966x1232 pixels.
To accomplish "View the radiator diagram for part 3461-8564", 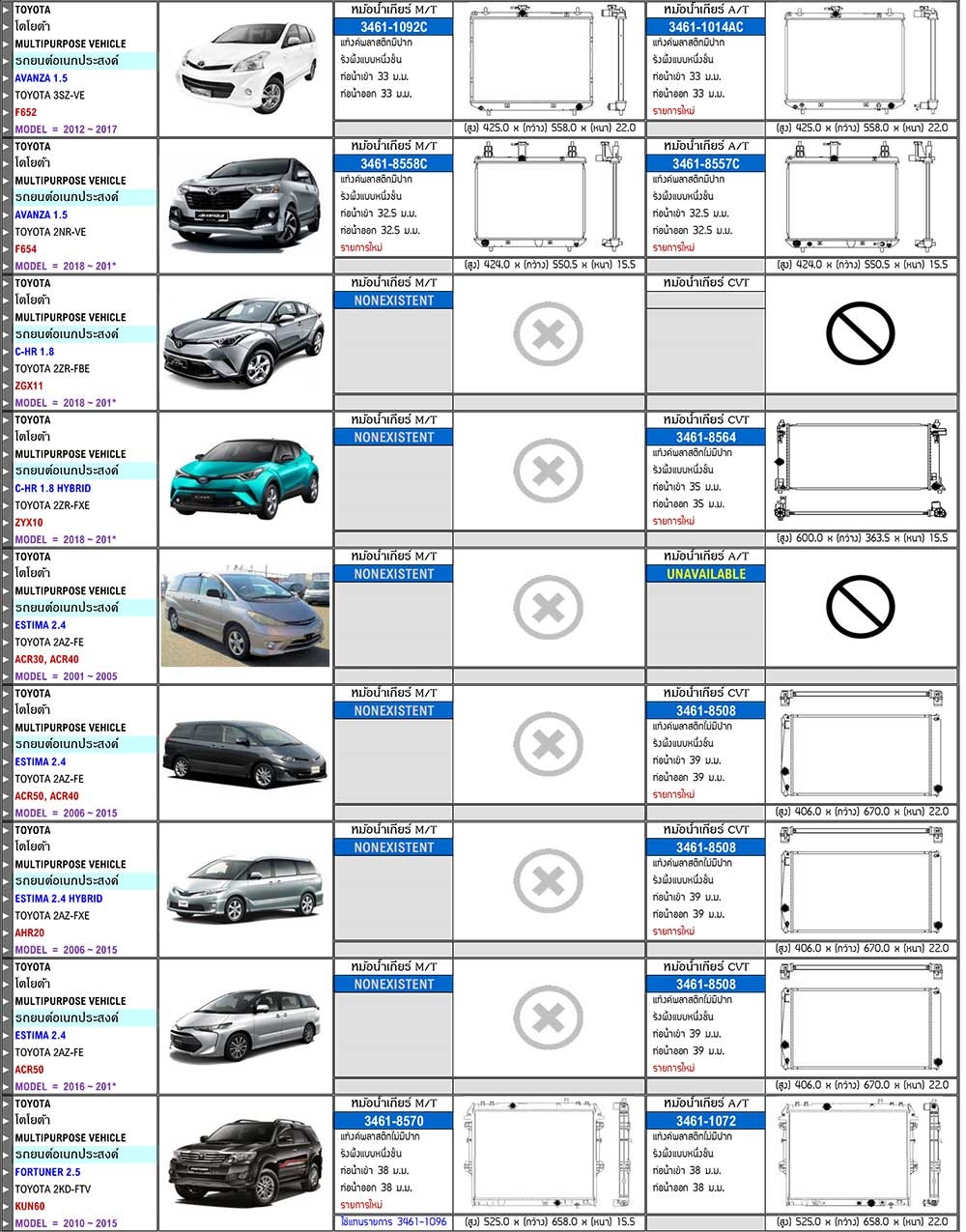I will click(x=860, y=472).
